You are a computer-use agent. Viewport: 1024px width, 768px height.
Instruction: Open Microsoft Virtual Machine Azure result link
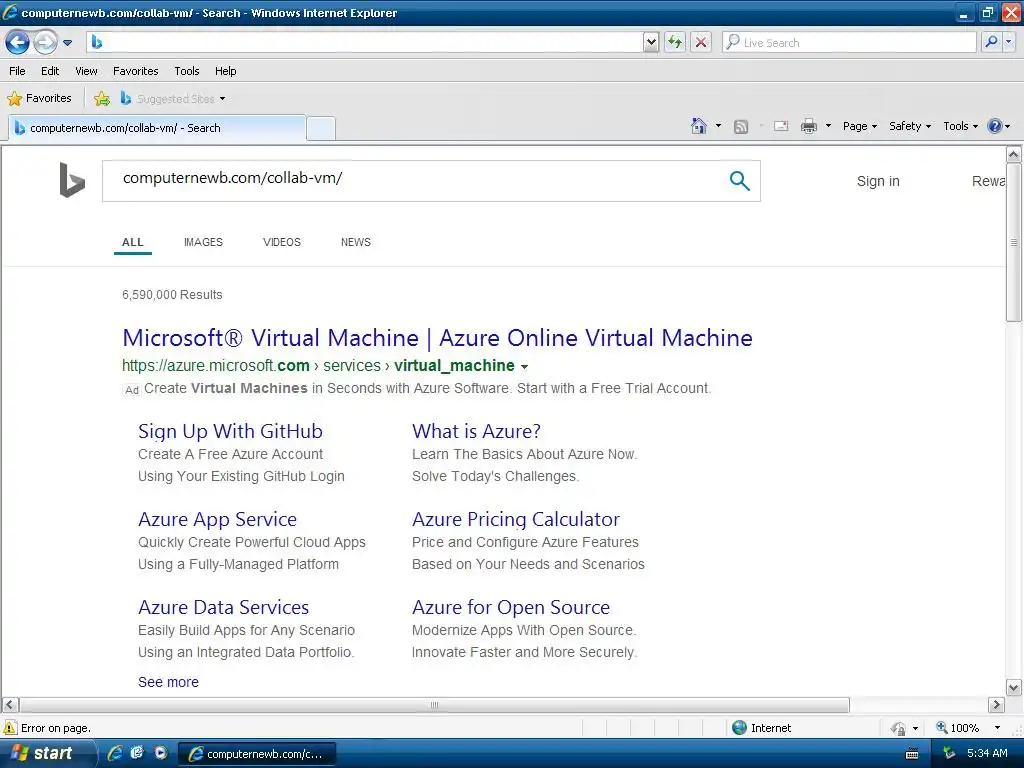pyautogui.click(x=438, y=338)
